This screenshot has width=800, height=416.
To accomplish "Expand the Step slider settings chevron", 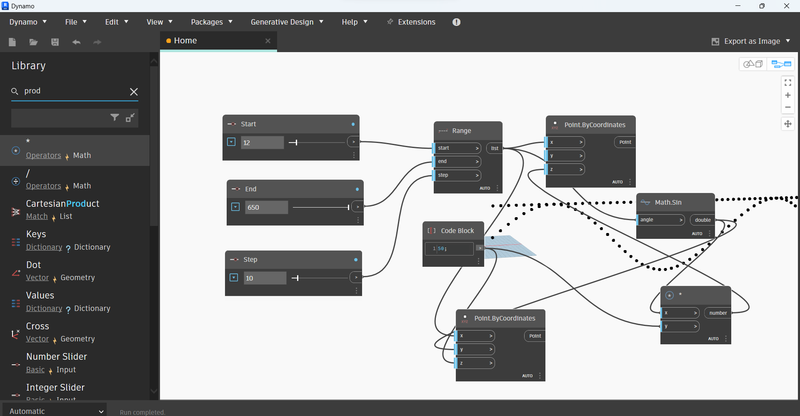I will click(x=234, y=278).
